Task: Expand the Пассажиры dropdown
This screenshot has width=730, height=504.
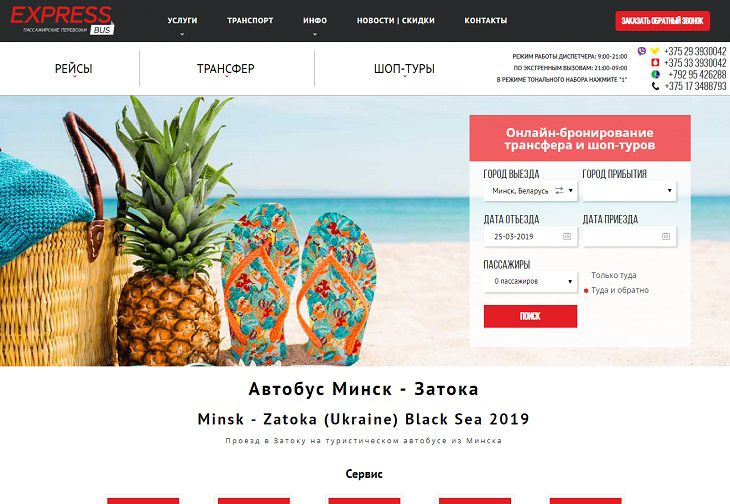Action: tap(530, 282)
